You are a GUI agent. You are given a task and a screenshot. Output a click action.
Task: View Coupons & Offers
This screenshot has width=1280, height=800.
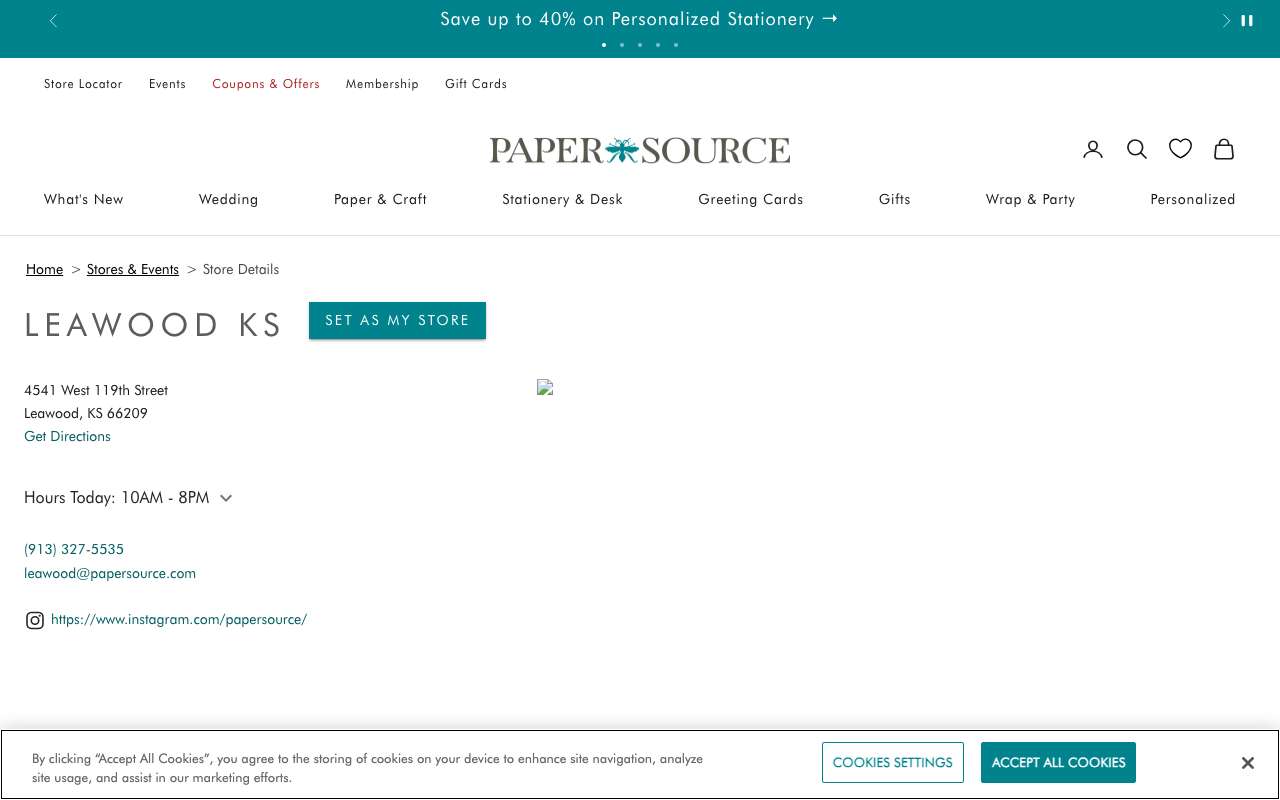point(266,84)
